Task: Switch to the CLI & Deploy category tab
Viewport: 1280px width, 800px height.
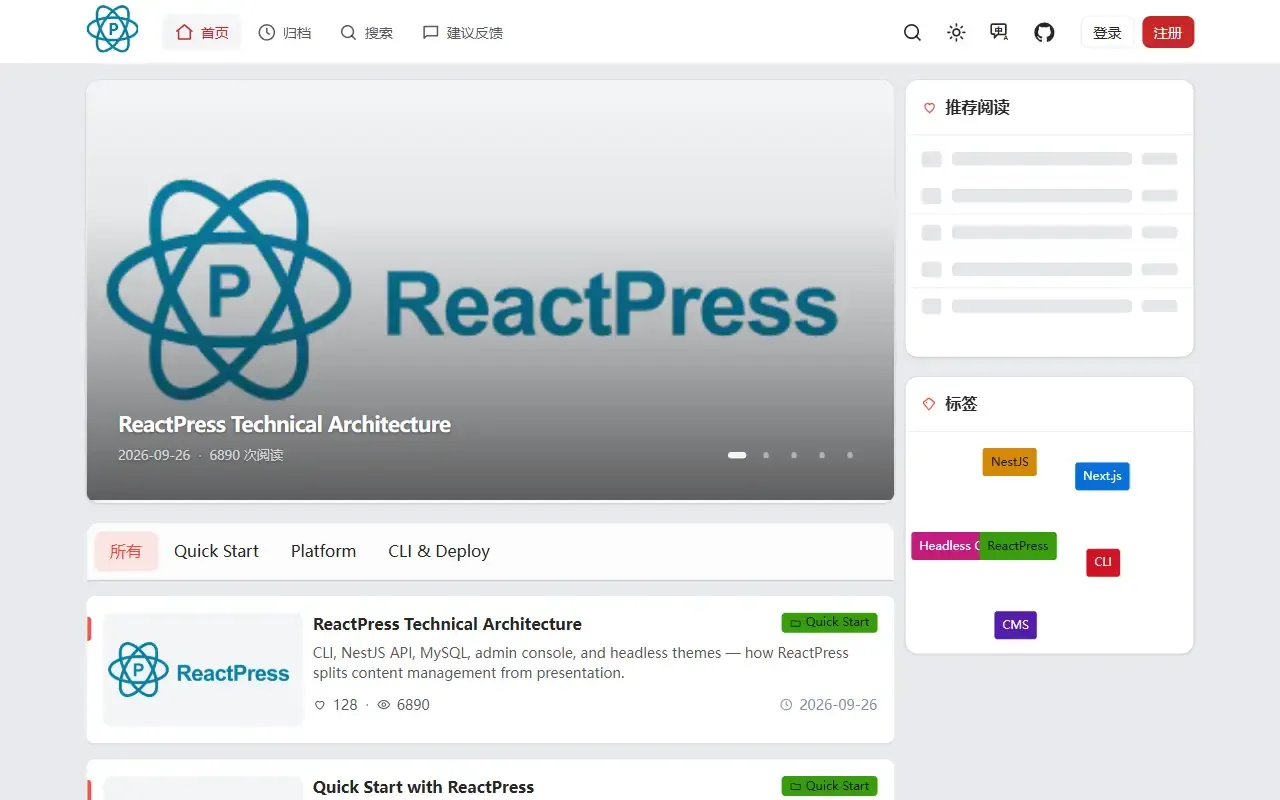Action: tap(439, 551)
